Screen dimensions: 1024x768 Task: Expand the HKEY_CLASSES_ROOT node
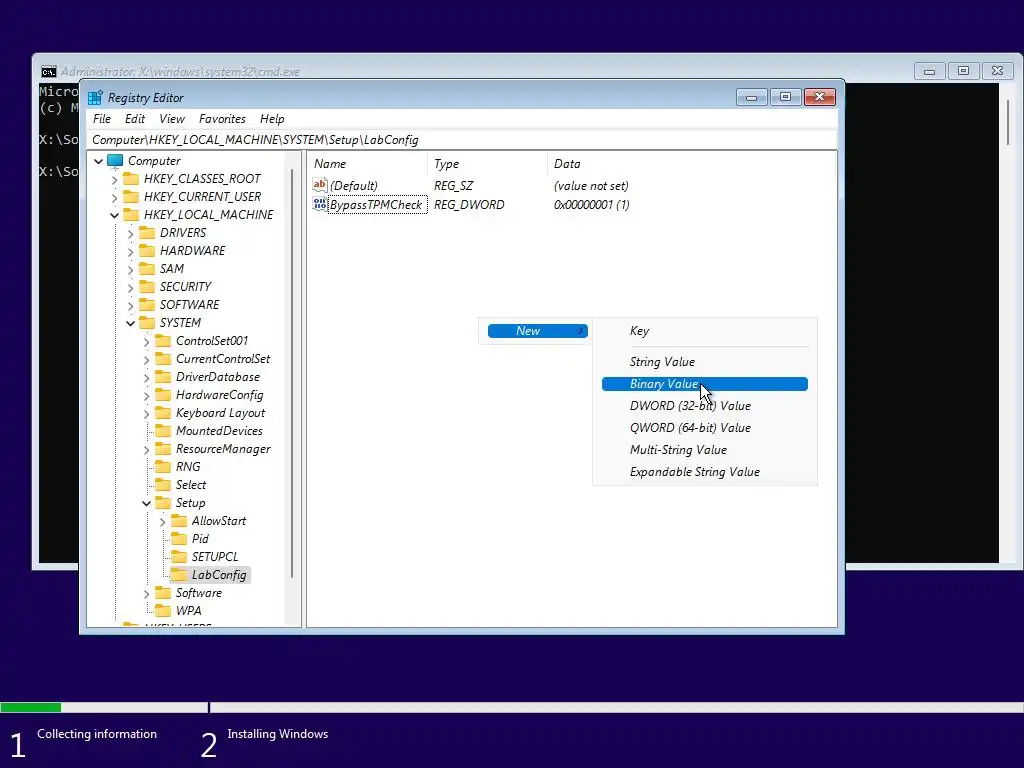(x=115, y=179)
